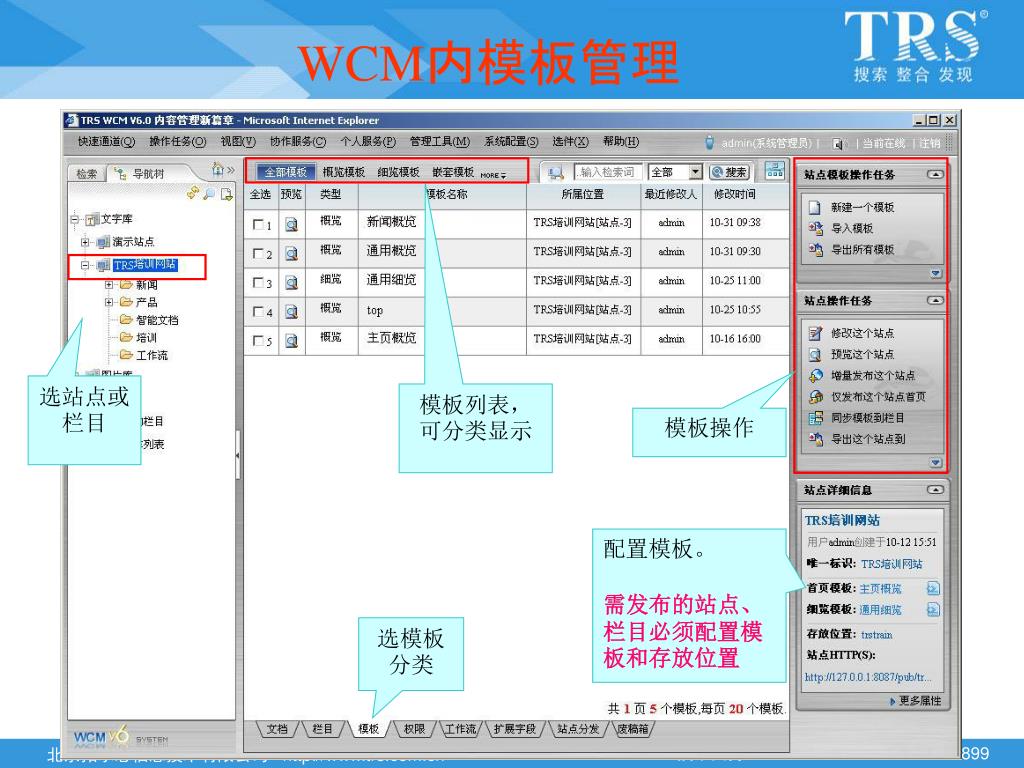Screen dimensions: 1024x768
Task: Click the 主页概览 homepage template link
Action: coord(880,589)
